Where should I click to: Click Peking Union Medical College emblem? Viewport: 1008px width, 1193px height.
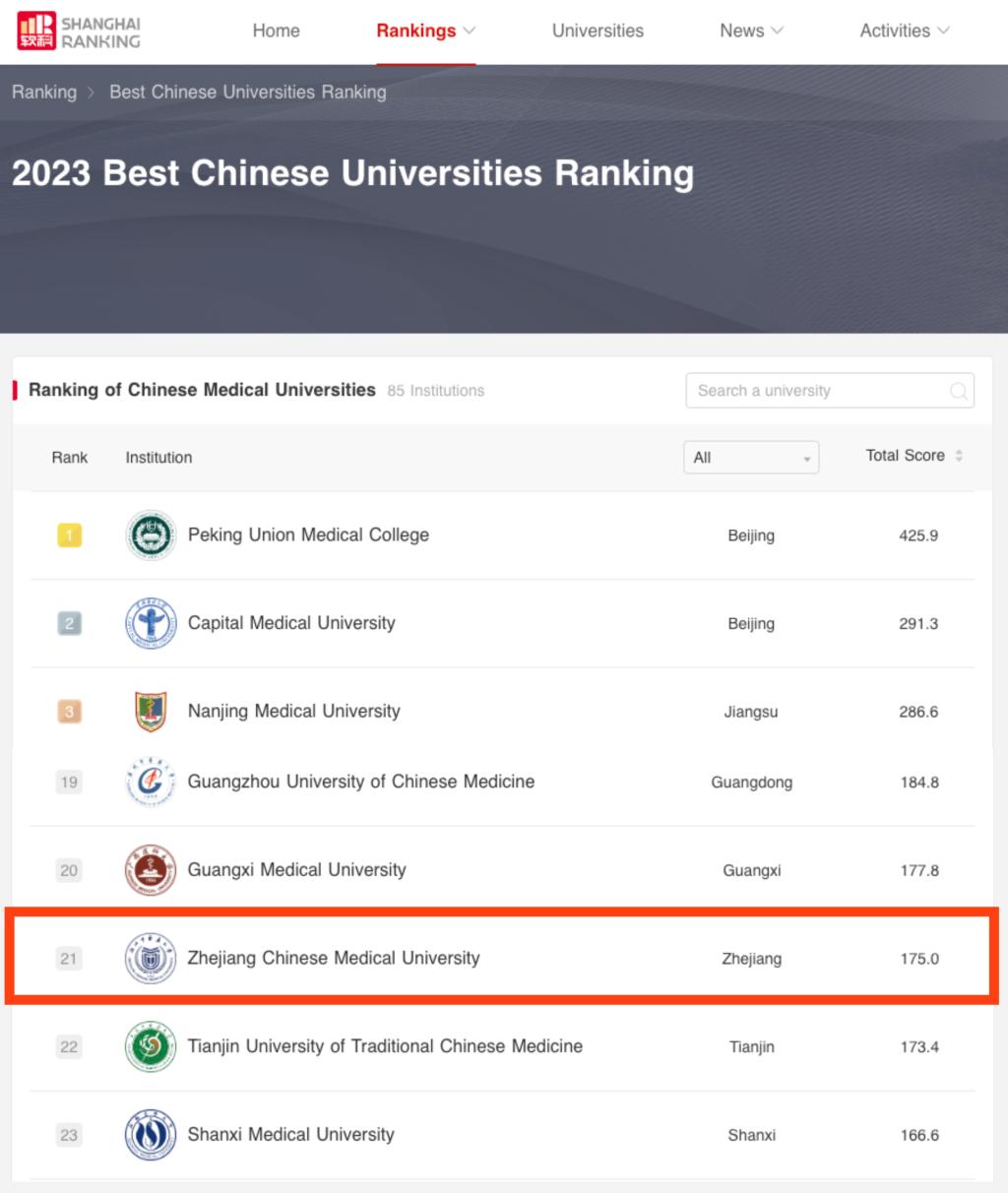point(151,535)
